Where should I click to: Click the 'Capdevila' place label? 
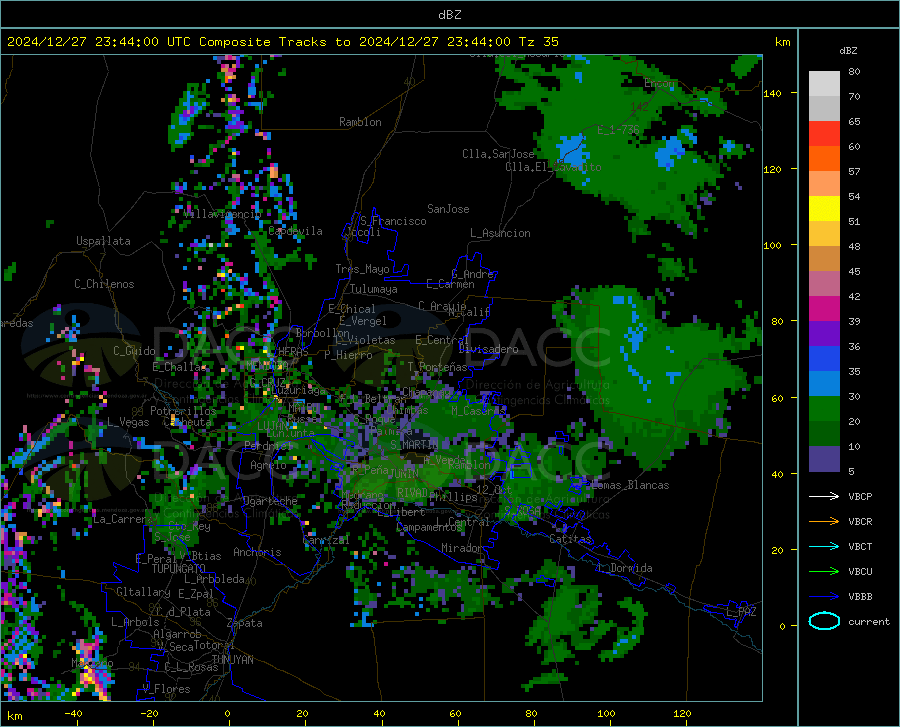pyautogui.click(x=295, y=231)
